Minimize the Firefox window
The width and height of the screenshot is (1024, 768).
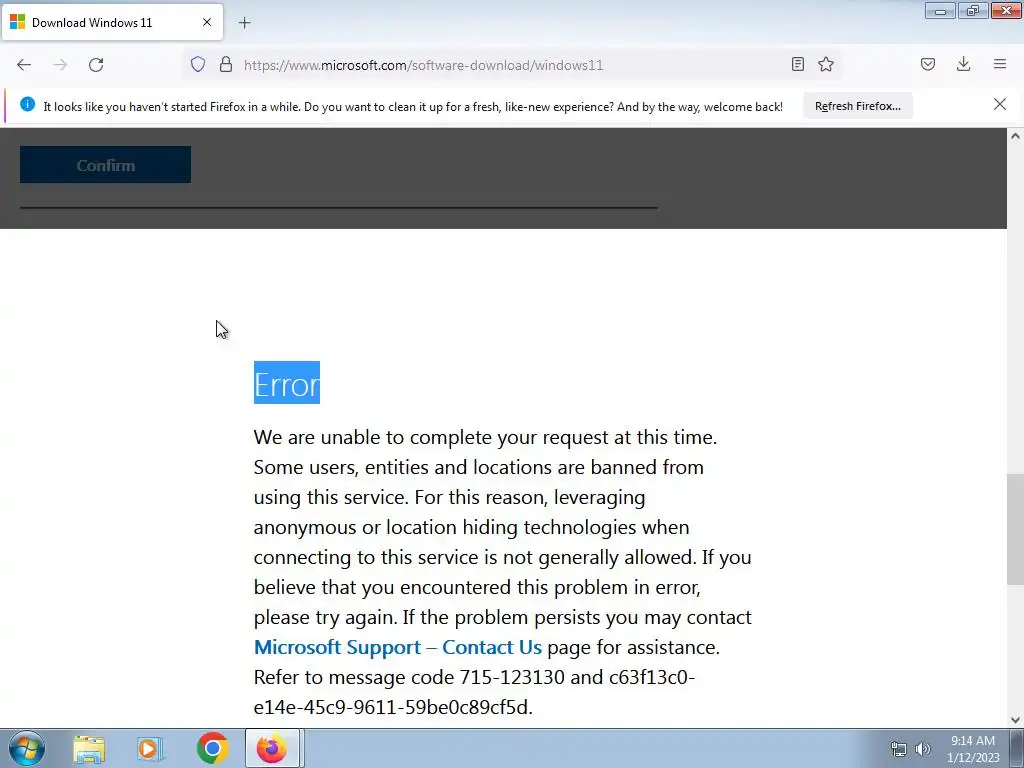pos(940,11)
